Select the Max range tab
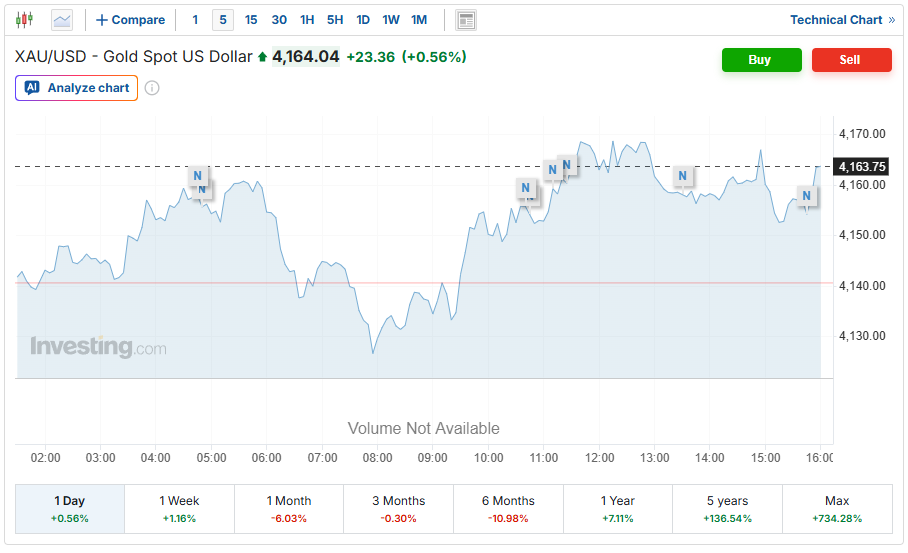Viewport: 908px width, 553px height. [837, 509]
